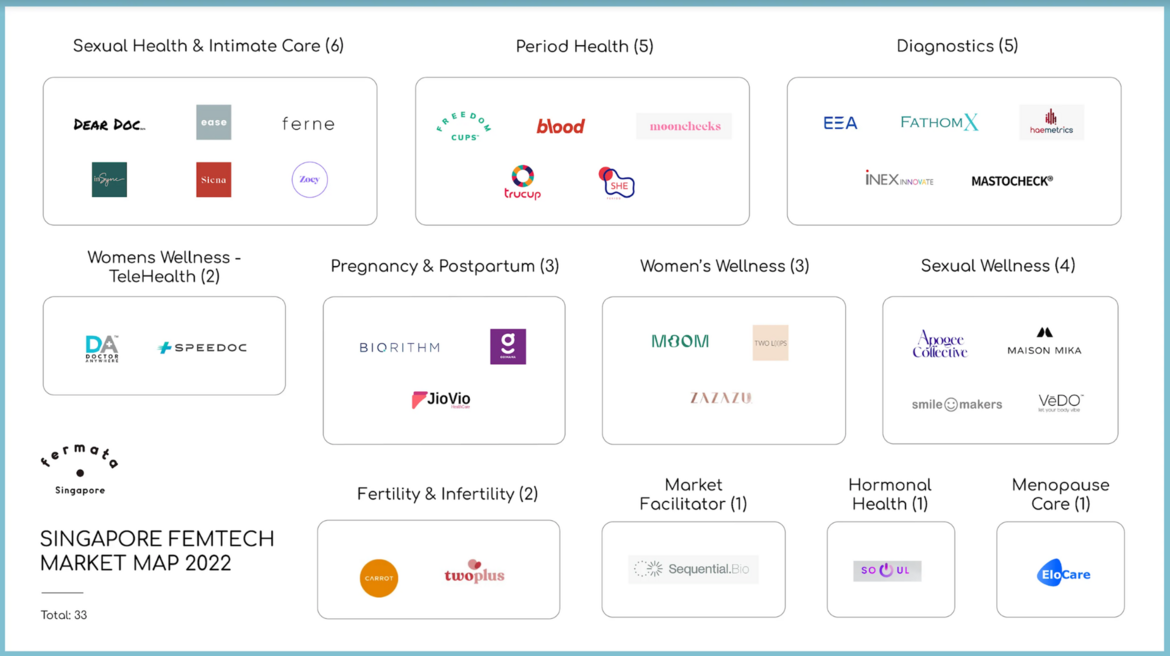
Task: Click the haemetrics logo
Action: 1051,122
